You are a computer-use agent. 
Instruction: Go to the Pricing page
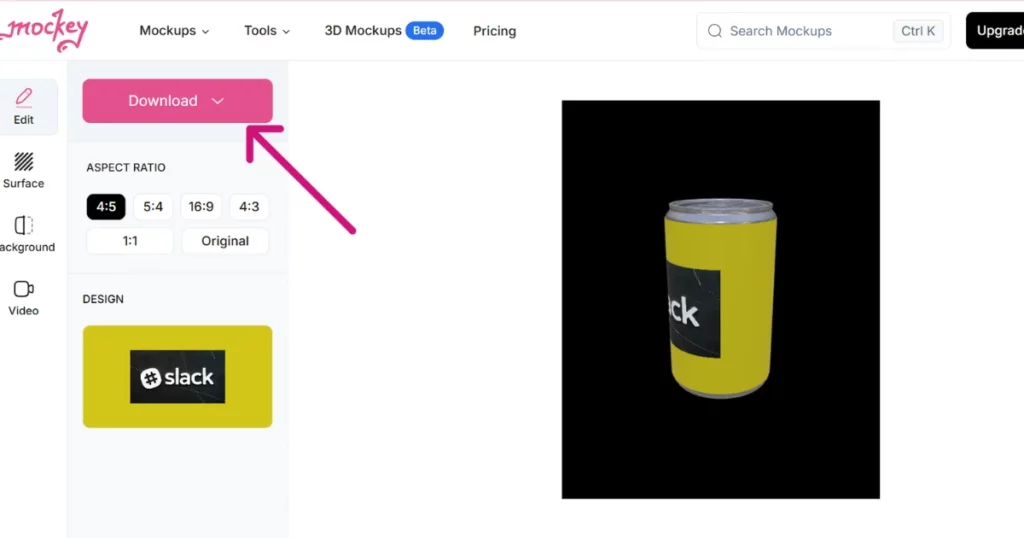(x=494, y=31)
